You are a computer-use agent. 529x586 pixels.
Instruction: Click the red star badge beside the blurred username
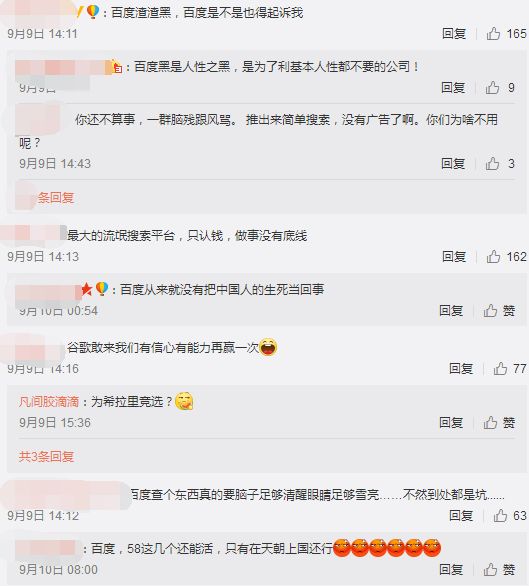(87, 289)
